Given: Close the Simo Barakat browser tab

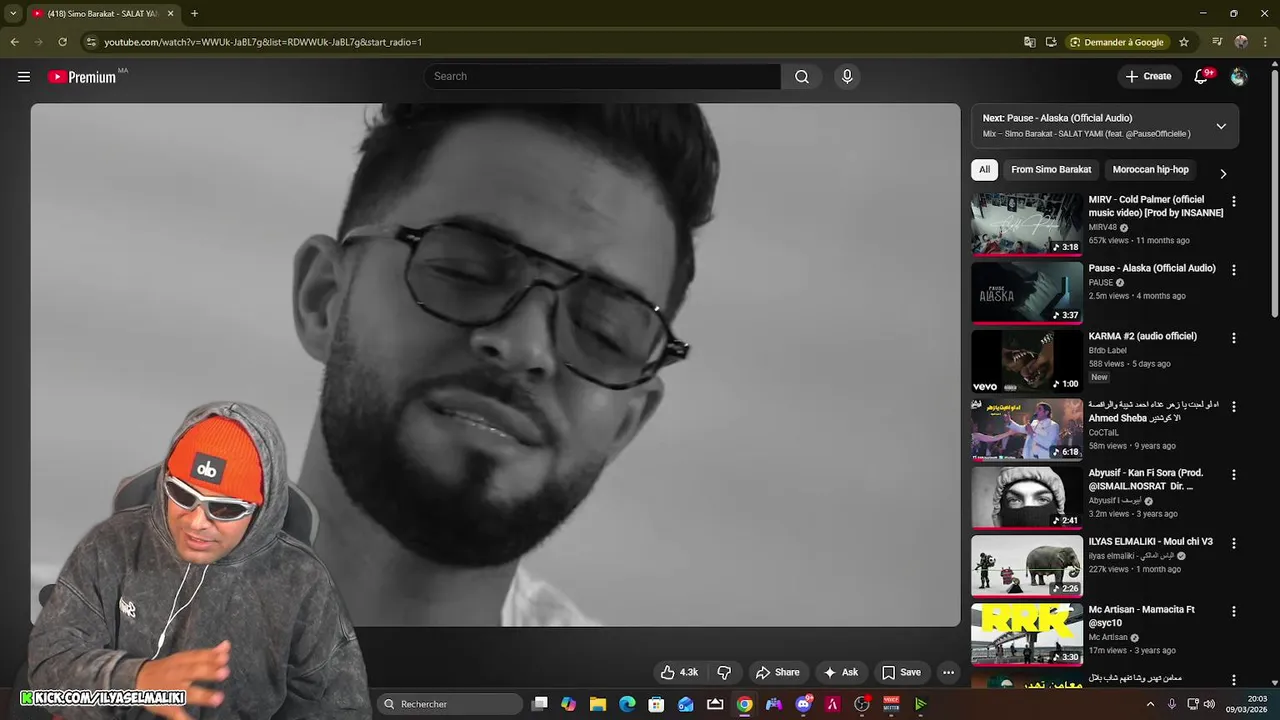Looking at the screenshot, I should tap(170, 14).
